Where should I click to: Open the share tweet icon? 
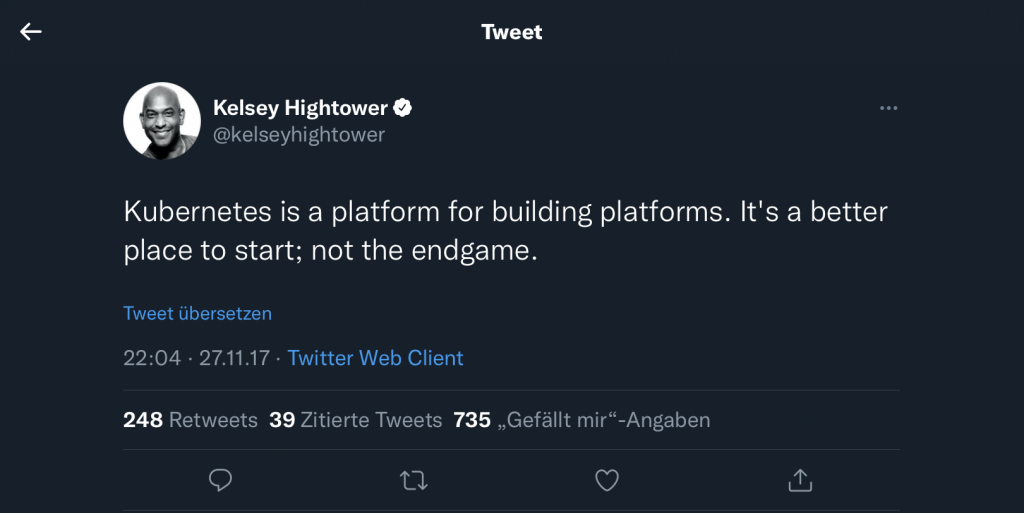pyautogui.click(x=800, y=480)
